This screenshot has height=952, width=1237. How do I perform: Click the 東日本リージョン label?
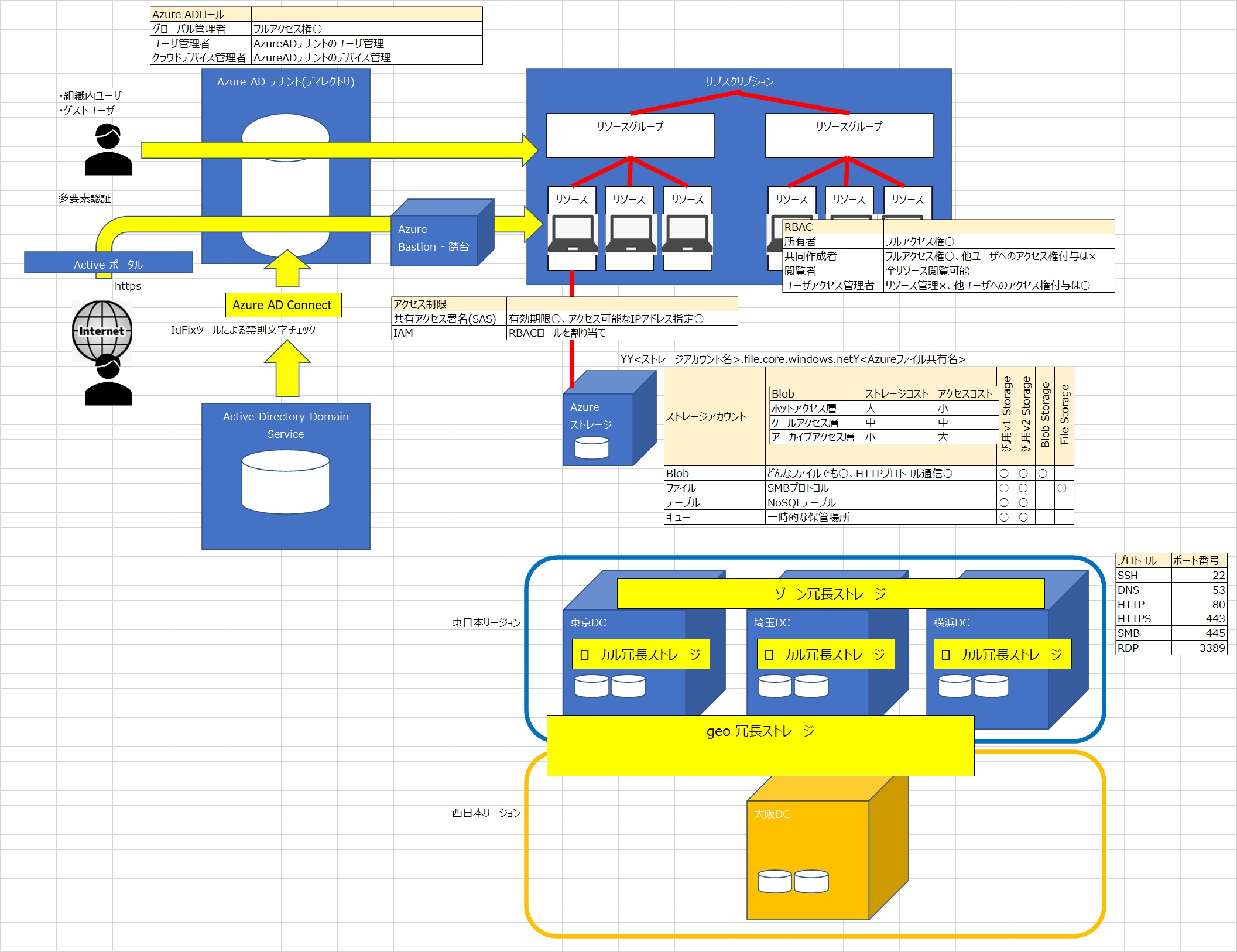486,622
